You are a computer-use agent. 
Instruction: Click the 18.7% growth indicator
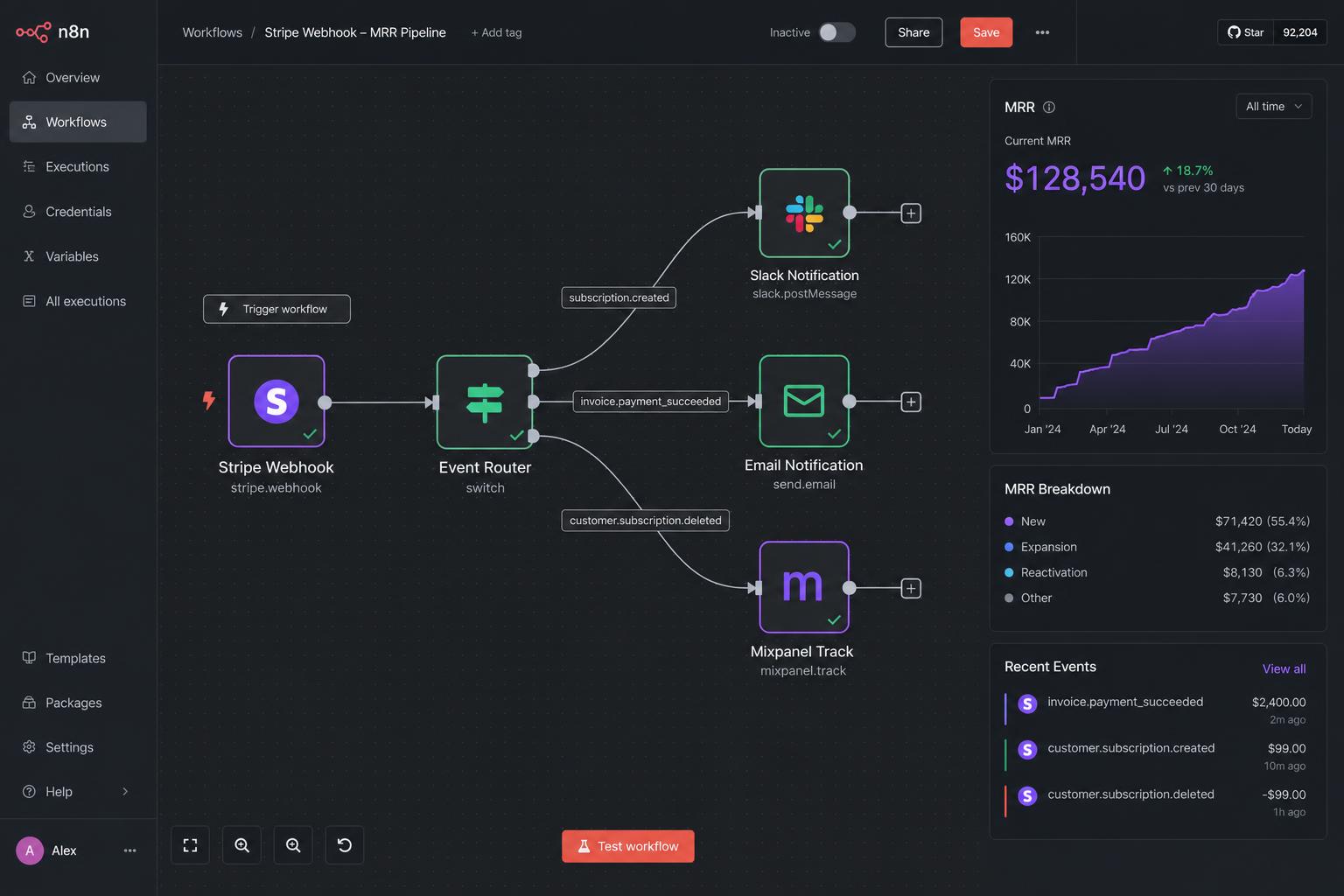click(1187, 171)
